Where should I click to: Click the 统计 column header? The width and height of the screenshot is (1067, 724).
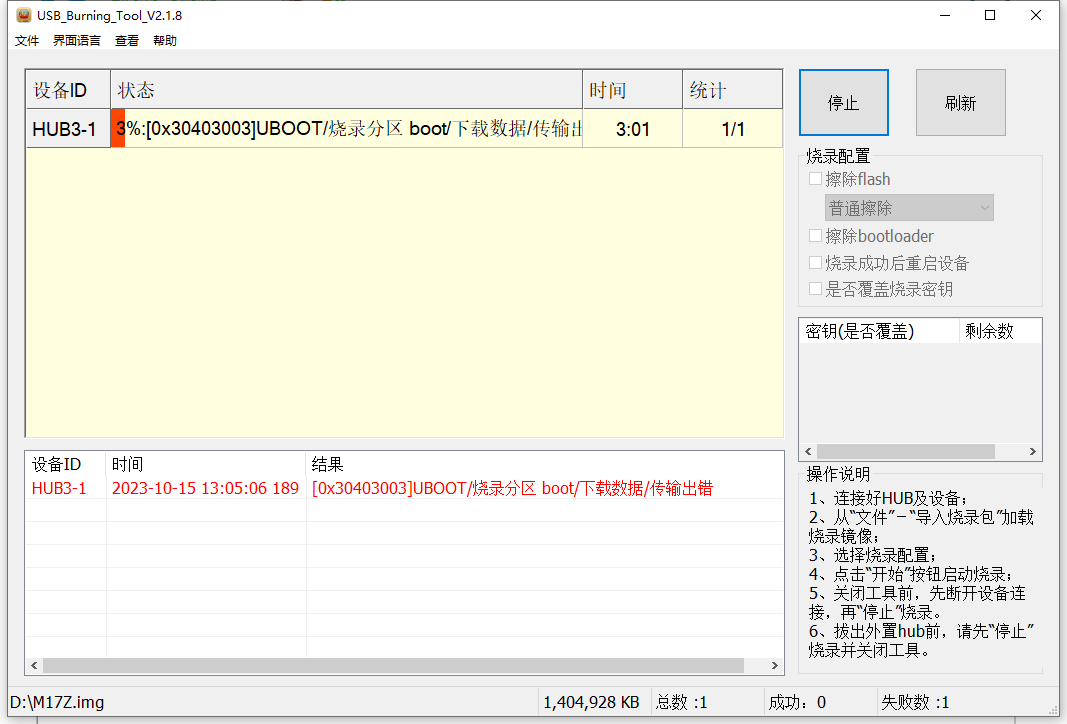[732, 90]
